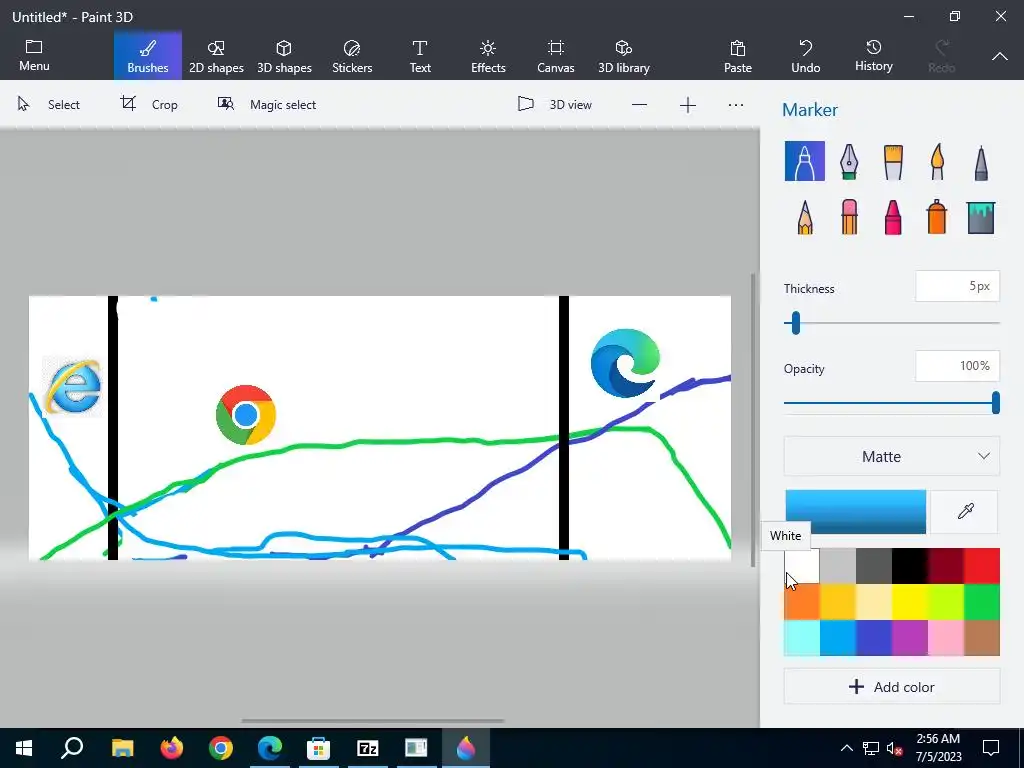The height and width of the screenshot is (768, 1024).
Task: Pick the dark red color swatch
Action: click(946, 566)
